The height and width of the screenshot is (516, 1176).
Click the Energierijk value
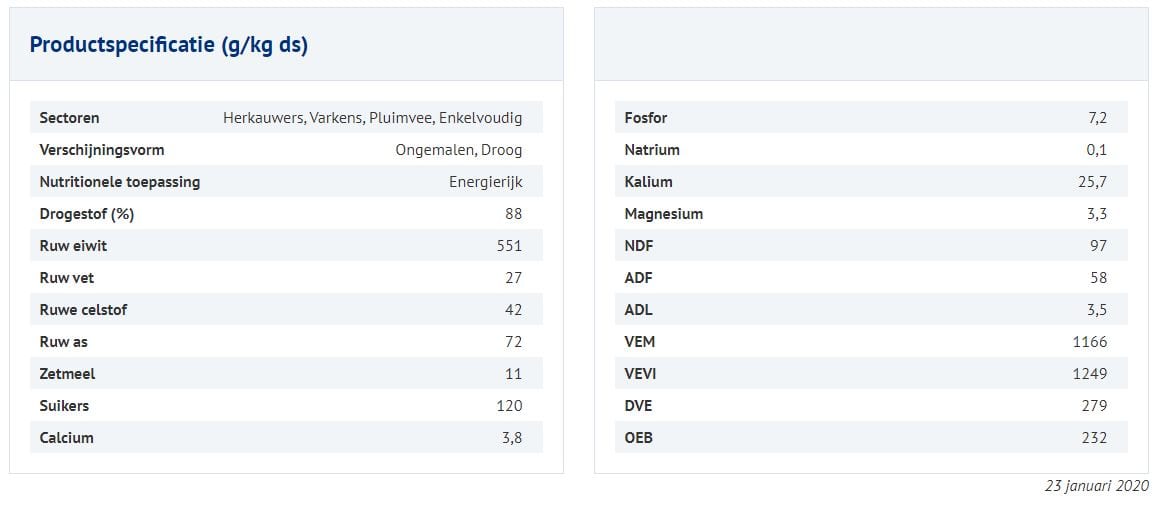[x=485, y=182]
